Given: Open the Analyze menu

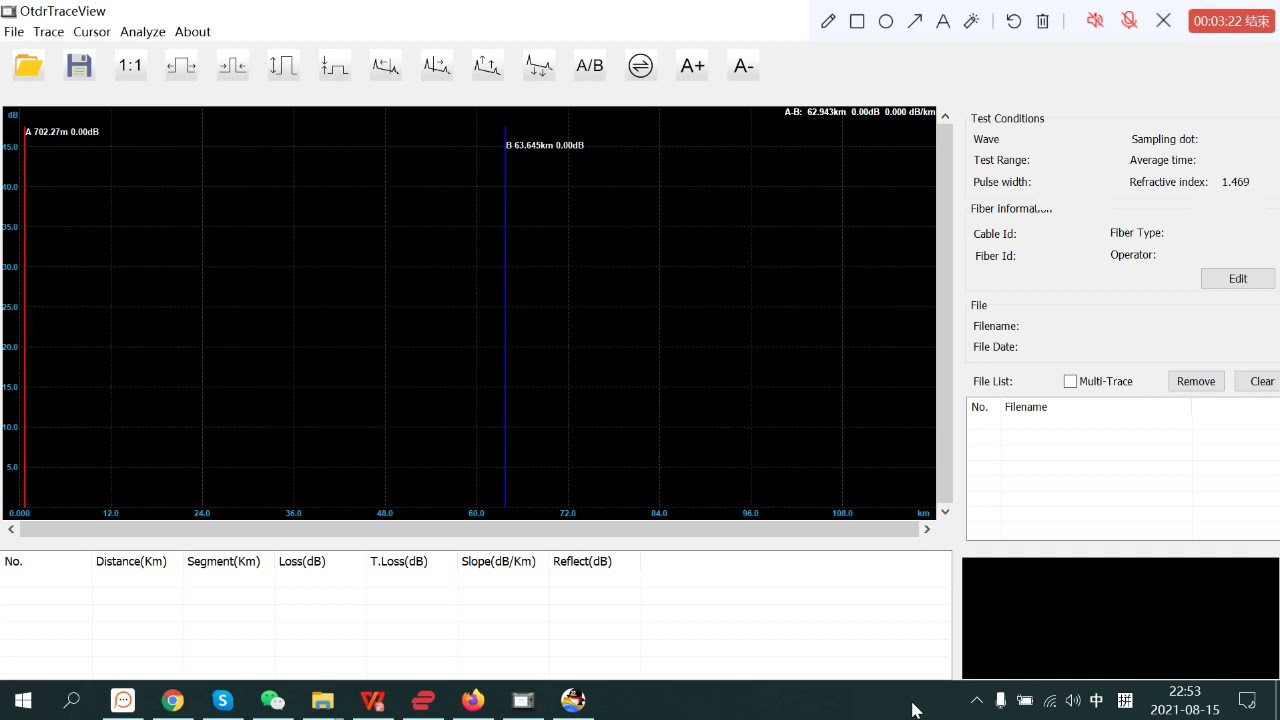Looking at the screenshot, I should (143, 32).
